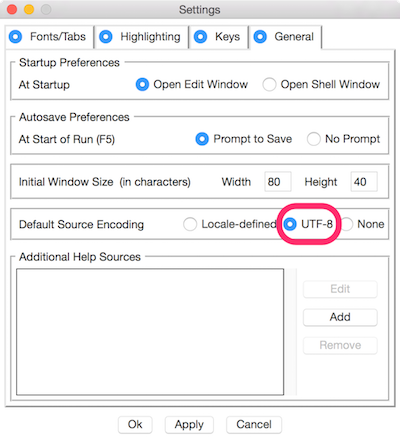This screenshot has height=444, width=400.
Task: Enable No Prompt autosave option
Action: pyautogui.click(x=343, y=139)
